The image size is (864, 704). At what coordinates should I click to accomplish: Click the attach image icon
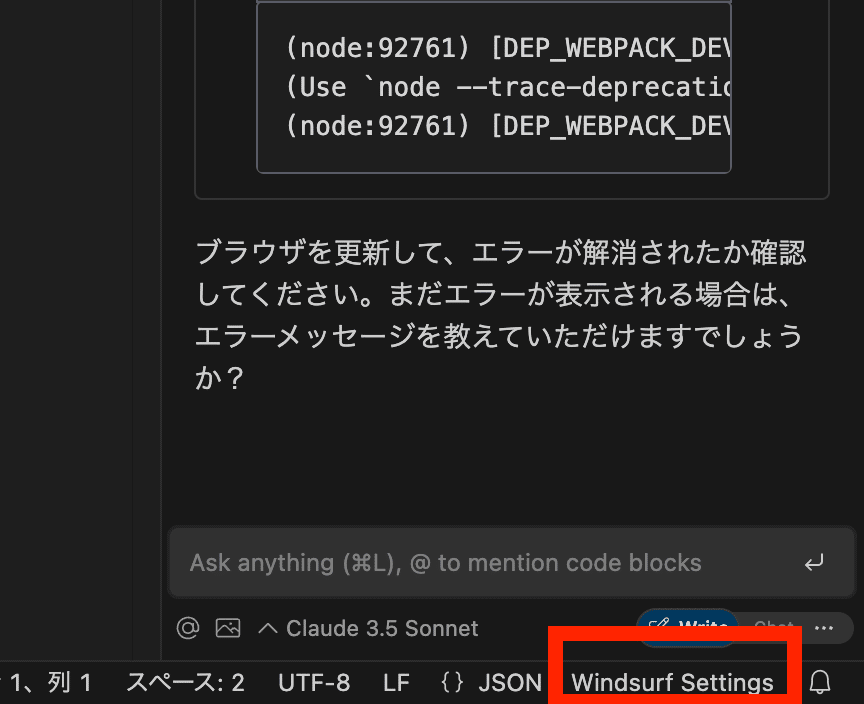(x=228, y=628)
